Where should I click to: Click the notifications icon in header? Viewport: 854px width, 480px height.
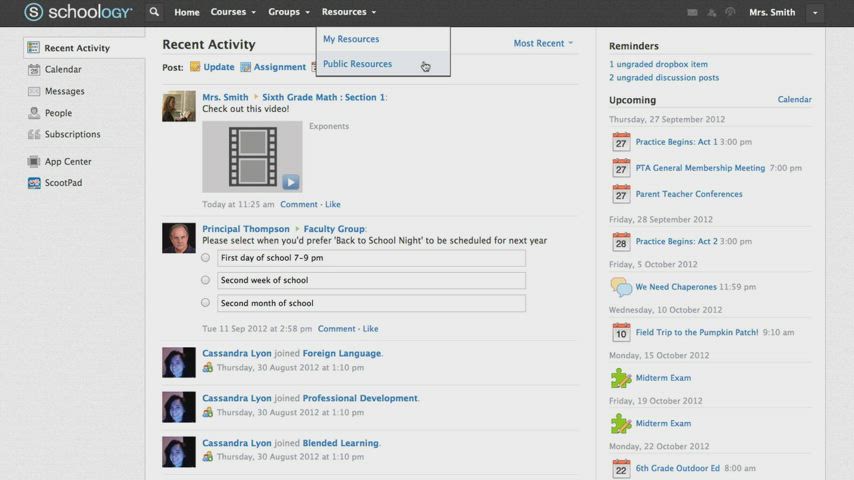(x=730, y=13)
